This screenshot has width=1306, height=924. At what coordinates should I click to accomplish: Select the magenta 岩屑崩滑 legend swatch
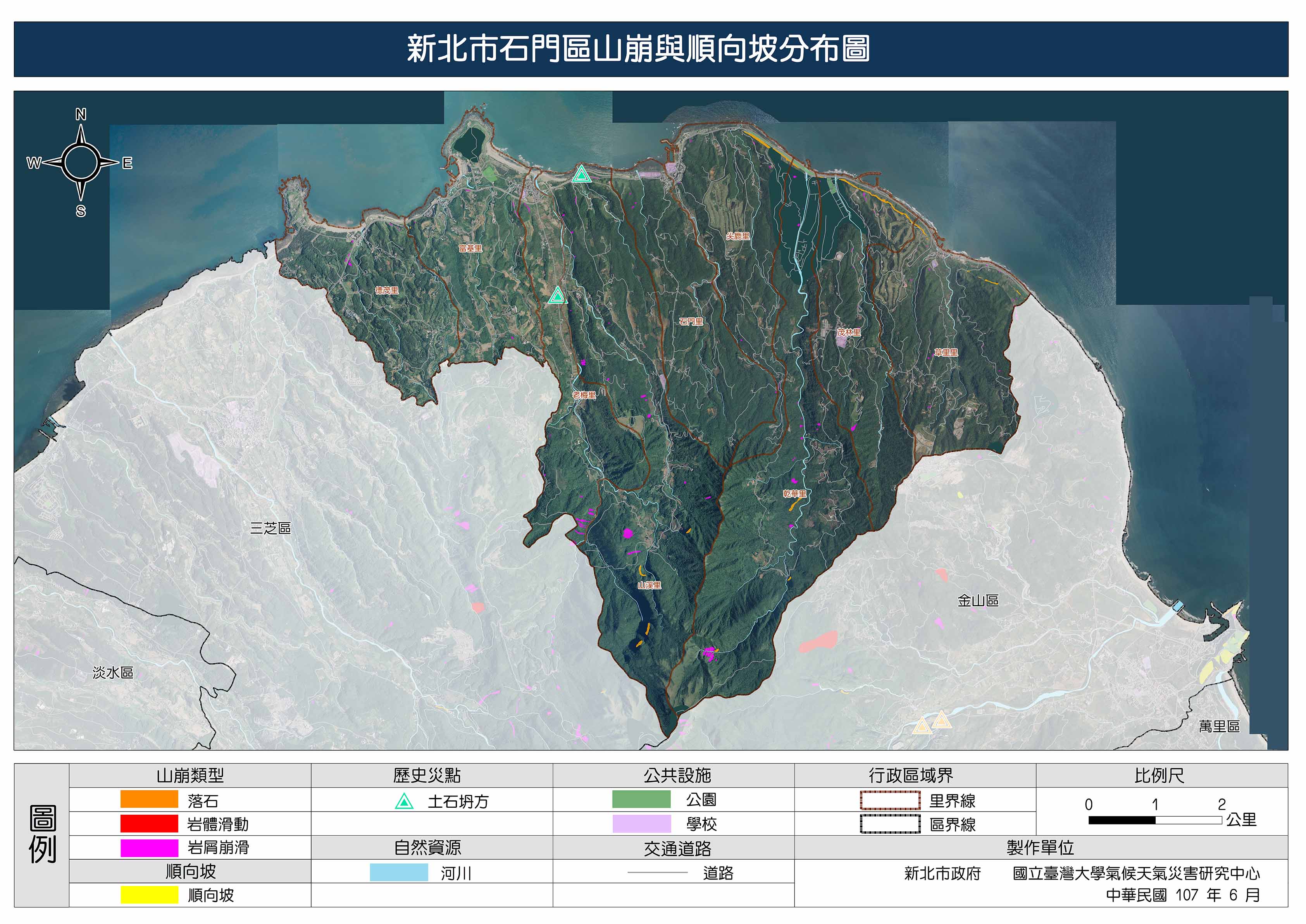(149, 848)
